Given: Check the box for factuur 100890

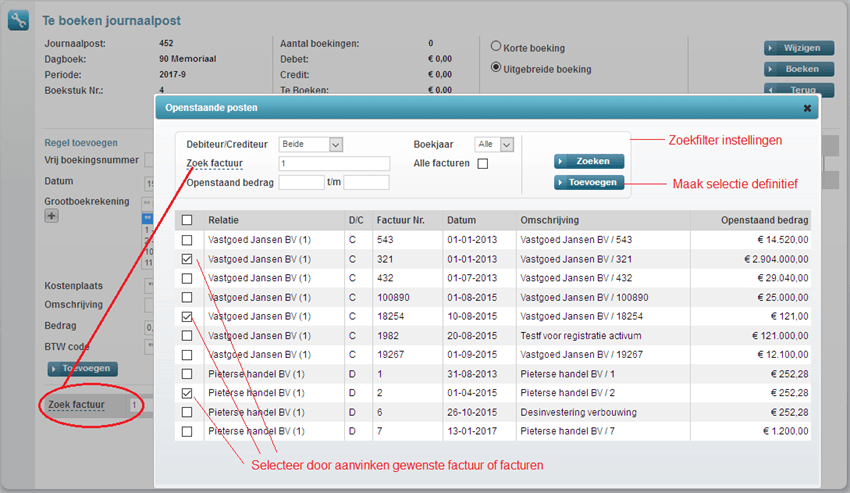Looking at the screenshot, I should [187, 297].
